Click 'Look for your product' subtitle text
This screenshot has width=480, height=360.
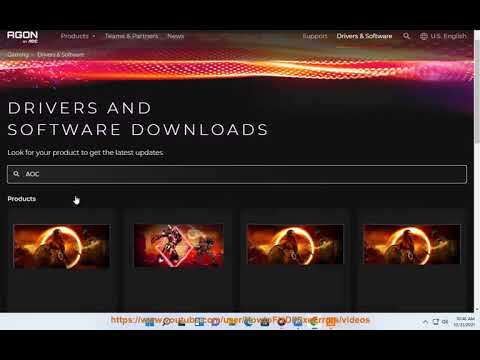coord(86,153)
